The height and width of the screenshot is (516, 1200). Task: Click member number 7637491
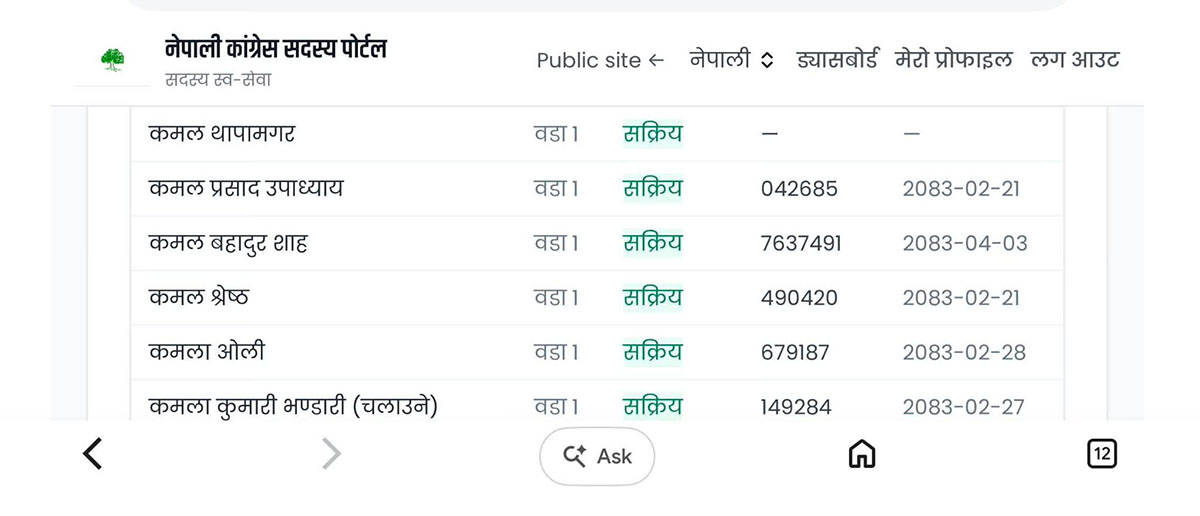(x=801, y=243)
